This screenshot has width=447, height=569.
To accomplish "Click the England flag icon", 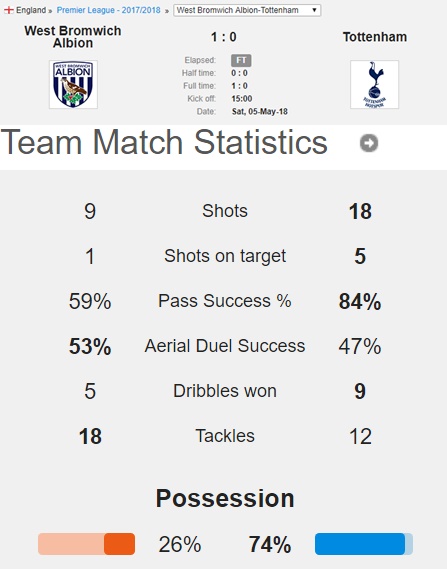I will tap(9, 10).
